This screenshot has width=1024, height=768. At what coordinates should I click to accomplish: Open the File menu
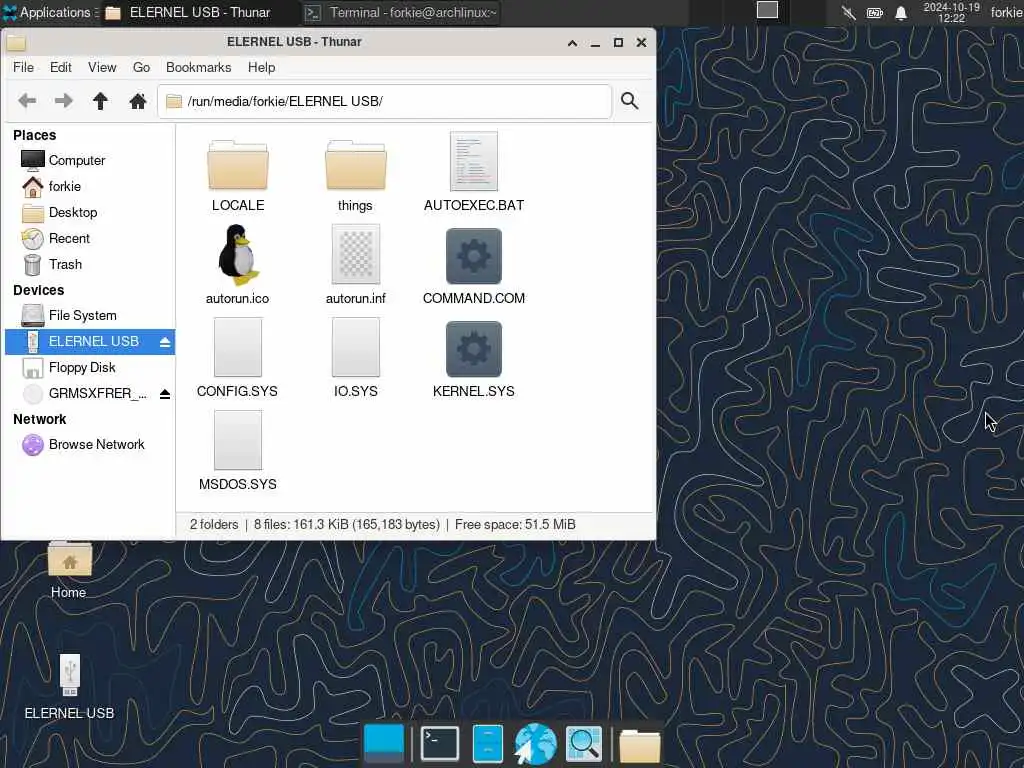tap(24, 67)
